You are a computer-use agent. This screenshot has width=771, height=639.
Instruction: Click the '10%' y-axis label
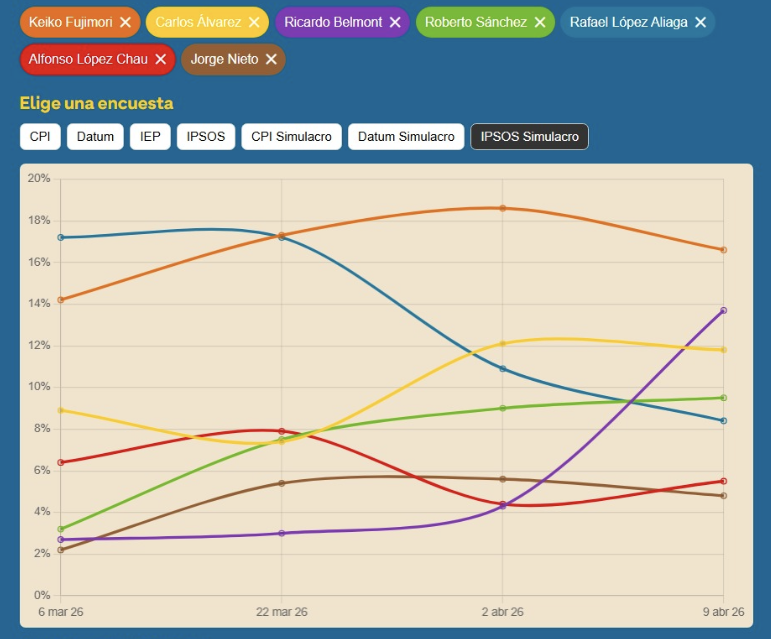[39, 386]
